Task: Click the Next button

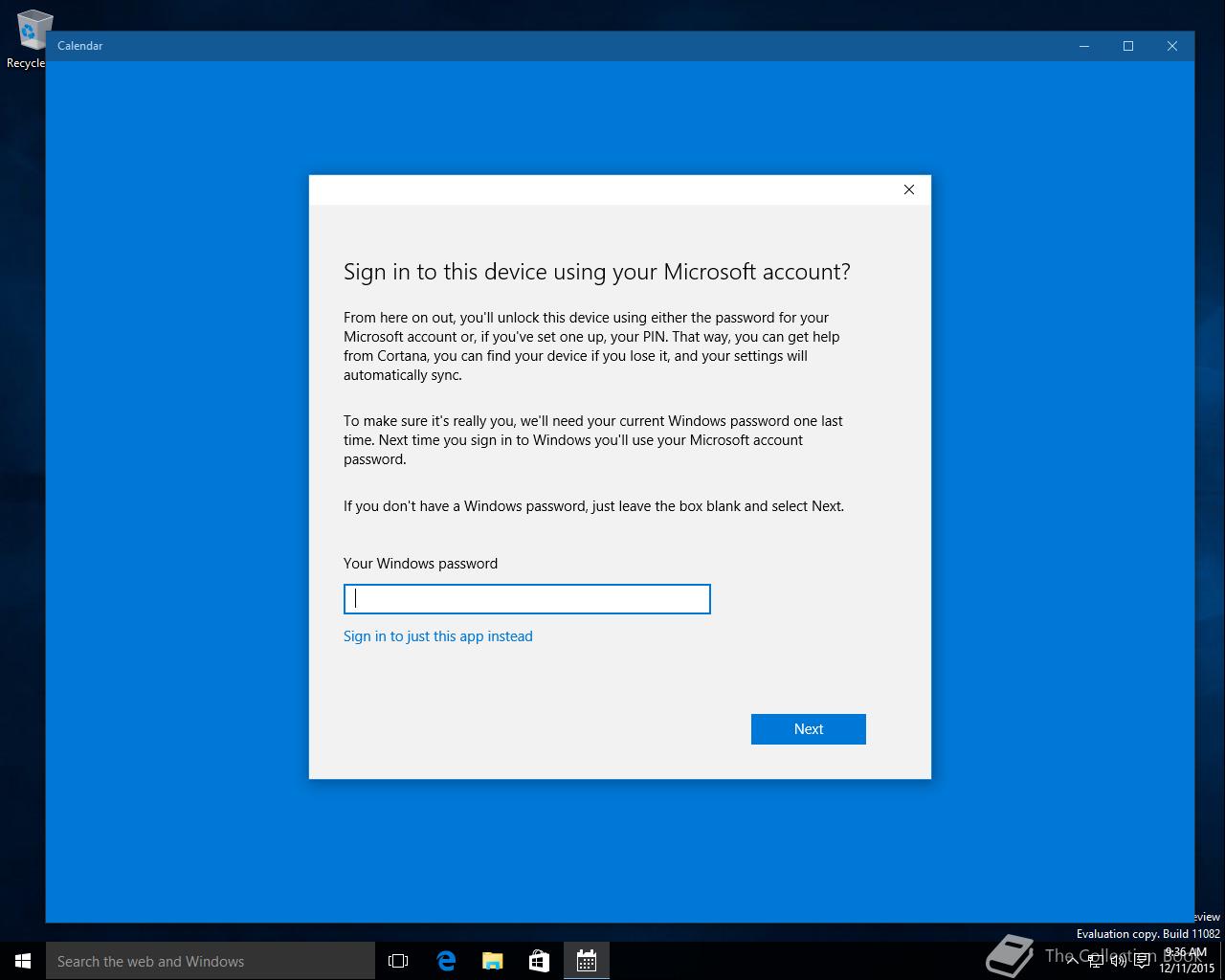Action: [808, 729]
